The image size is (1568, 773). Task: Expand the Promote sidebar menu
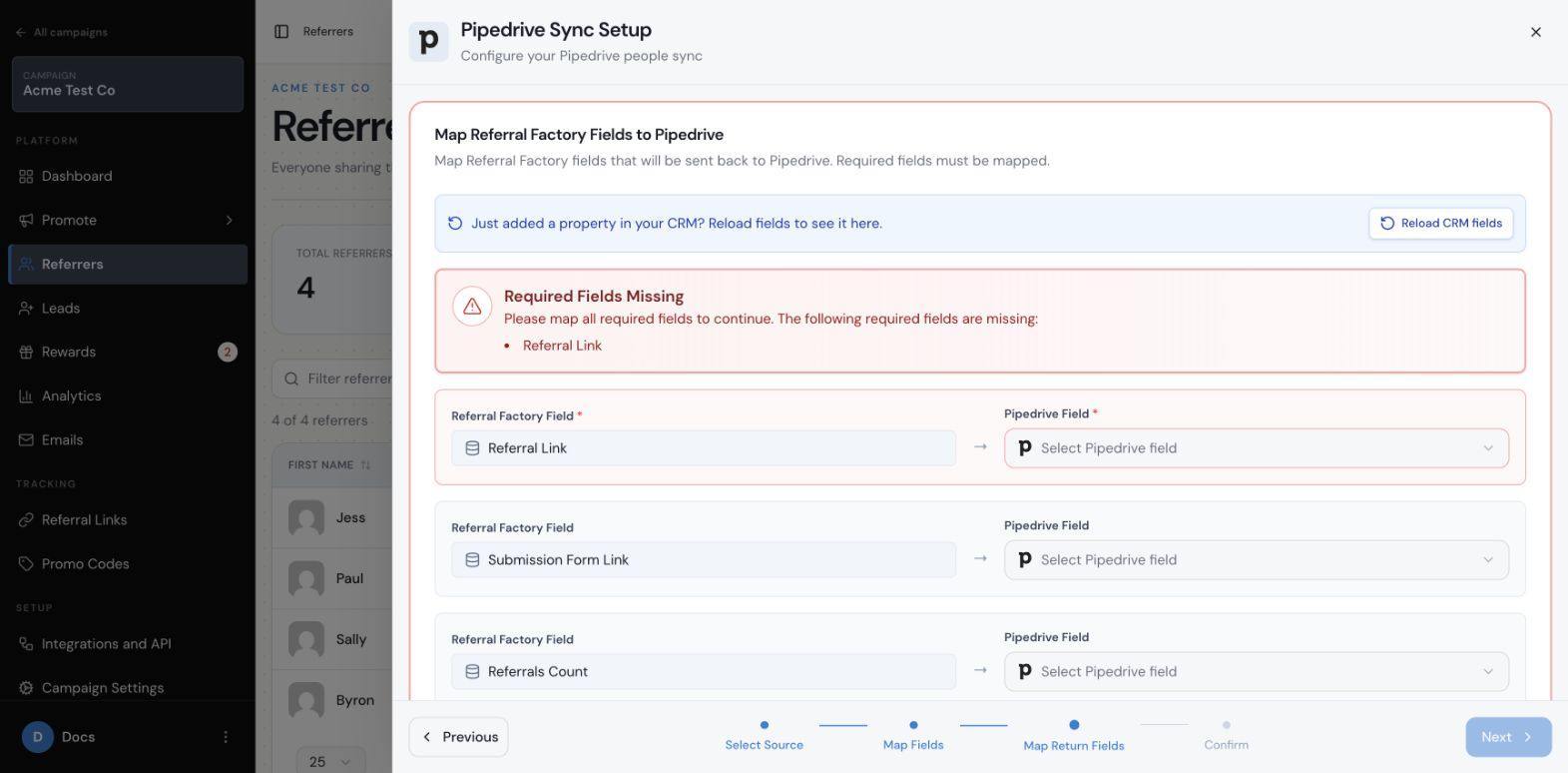128,221
